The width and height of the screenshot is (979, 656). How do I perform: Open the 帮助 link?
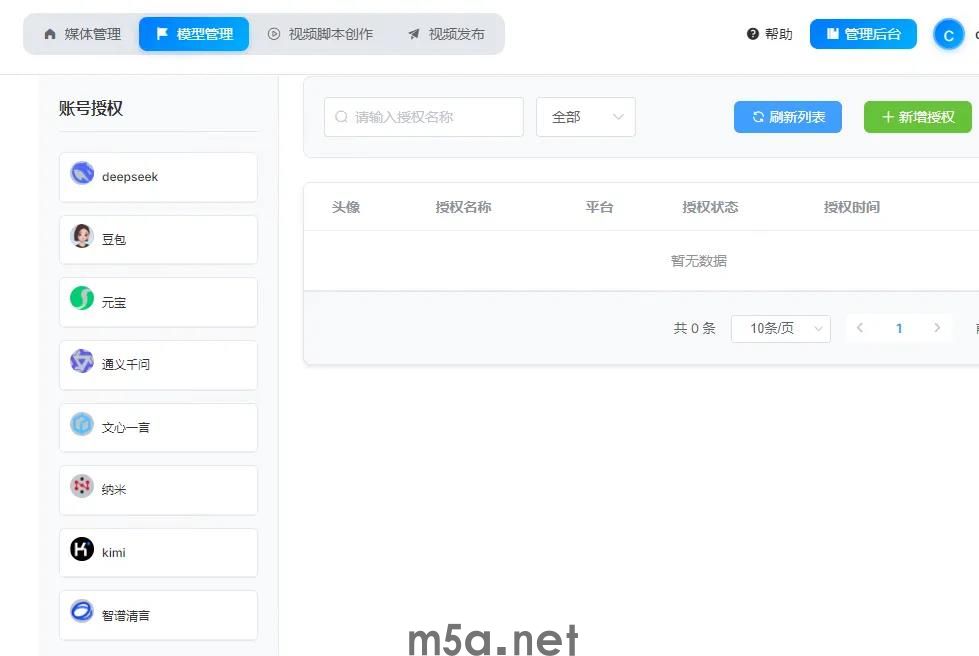779,34
